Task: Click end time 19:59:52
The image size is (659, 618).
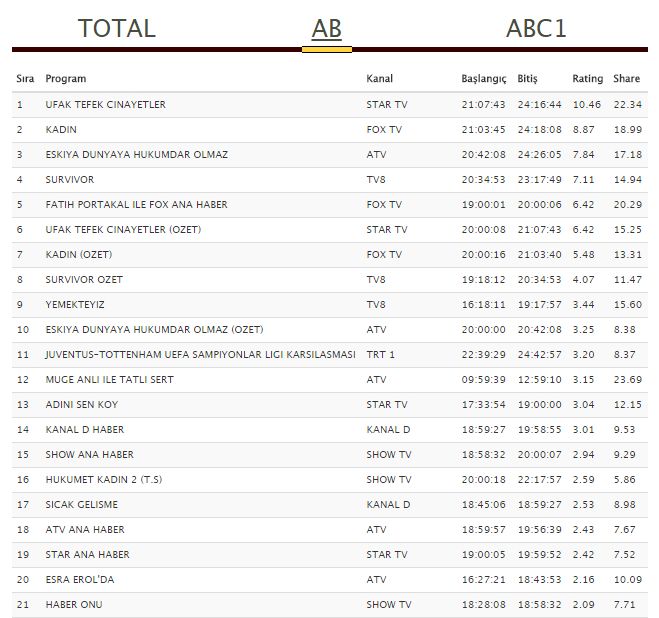Action: coord(540,555)
